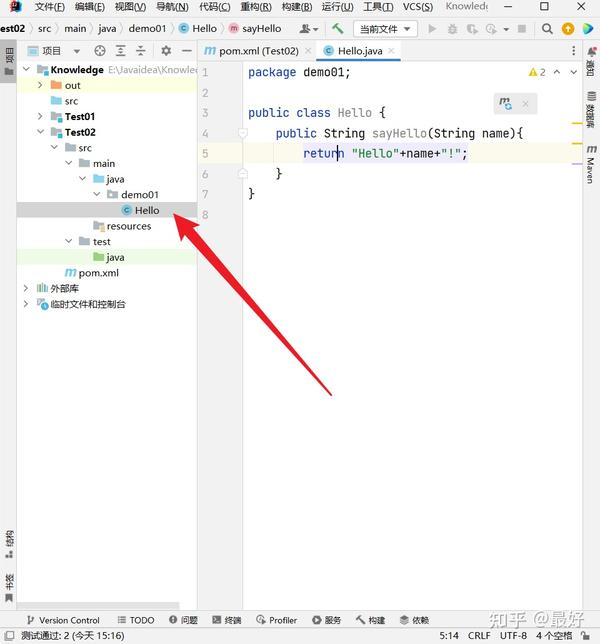
Task: Open the 当前文件 run configuration dropdown
Action: 385,29
